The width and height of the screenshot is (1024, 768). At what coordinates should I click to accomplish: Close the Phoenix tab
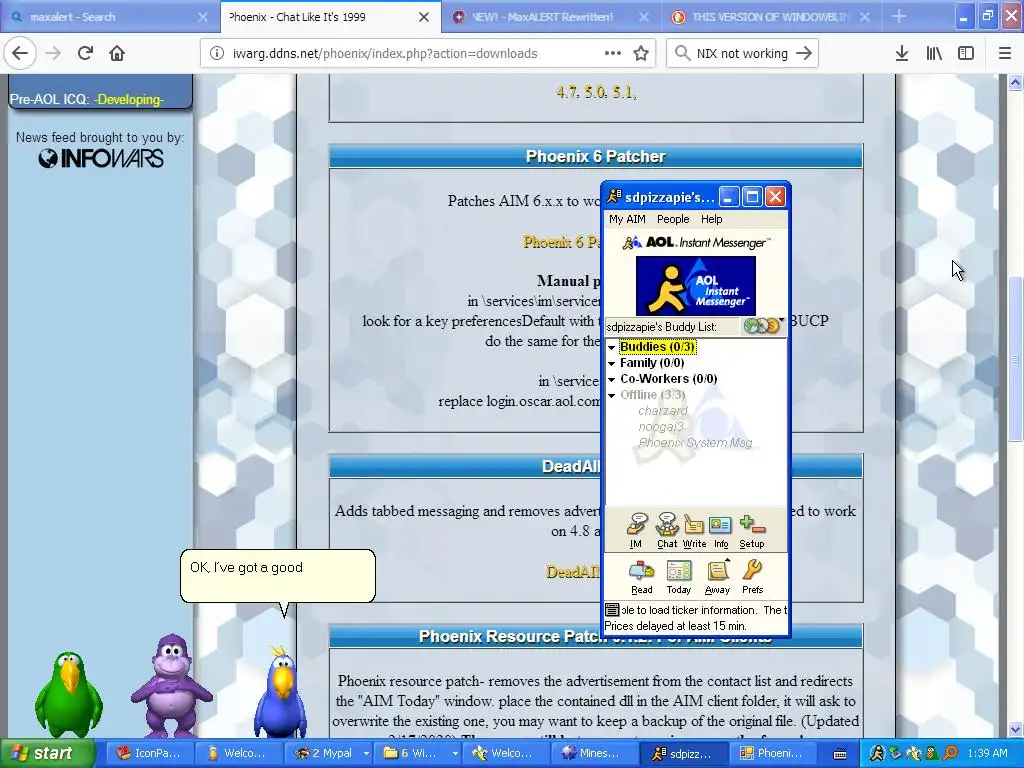click(424, 17)
